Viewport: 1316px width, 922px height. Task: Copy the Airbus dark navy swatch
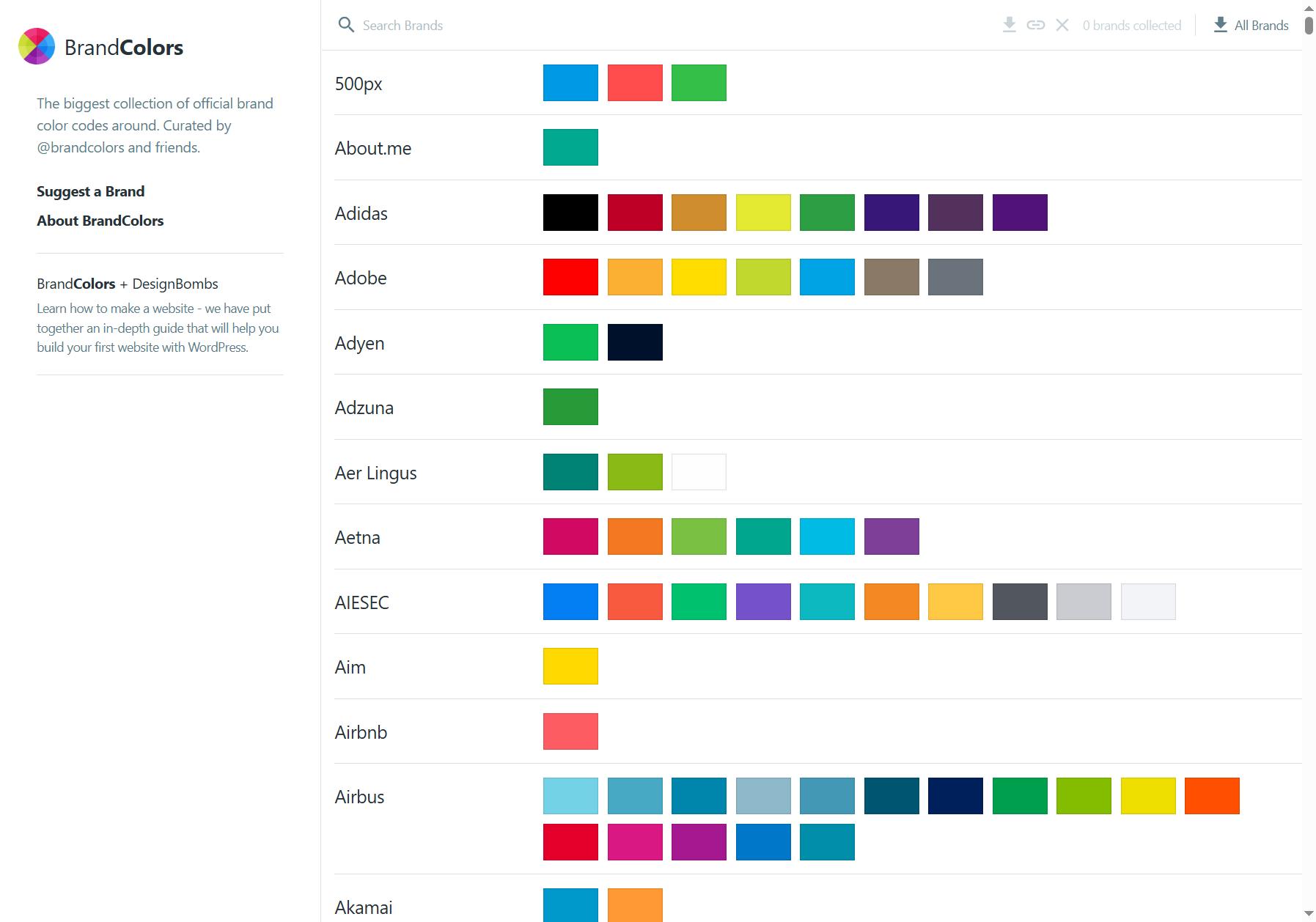(x=955, y=796)
